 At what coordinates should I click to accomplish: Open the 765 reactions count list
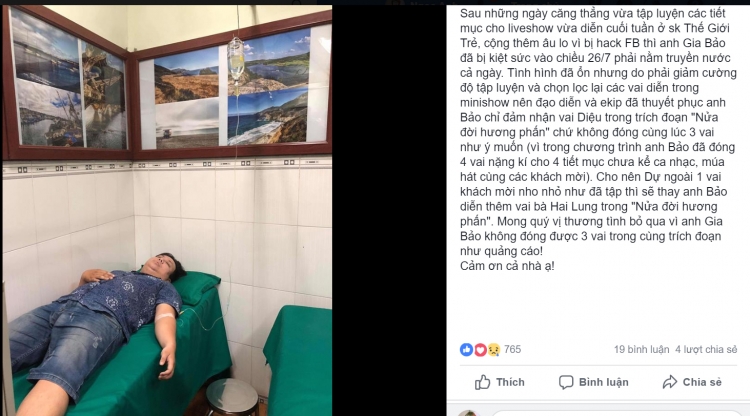pyautogui.click(x=512, y=350)
